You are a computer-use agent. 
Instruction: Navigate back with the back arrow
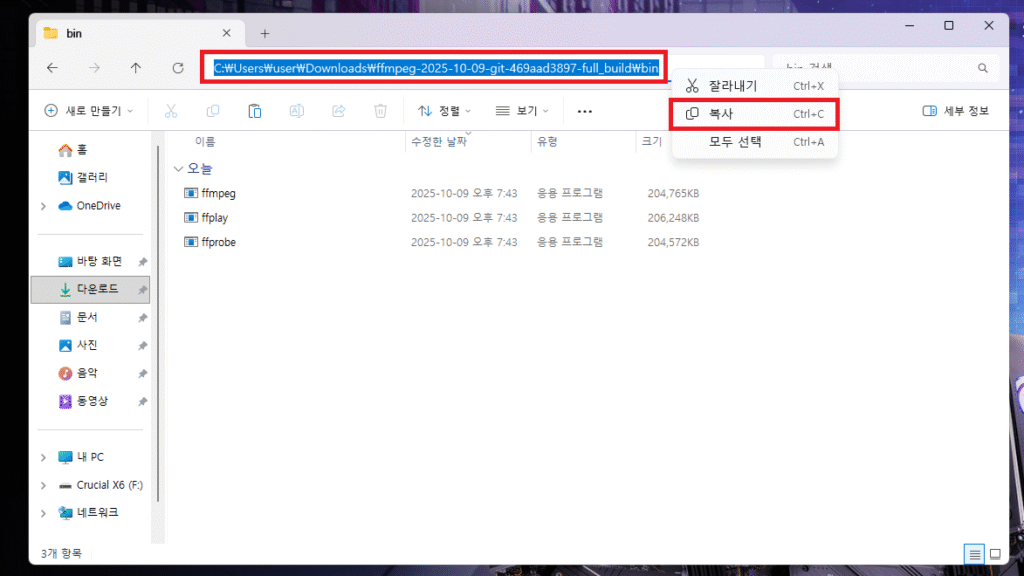(52, 68)
